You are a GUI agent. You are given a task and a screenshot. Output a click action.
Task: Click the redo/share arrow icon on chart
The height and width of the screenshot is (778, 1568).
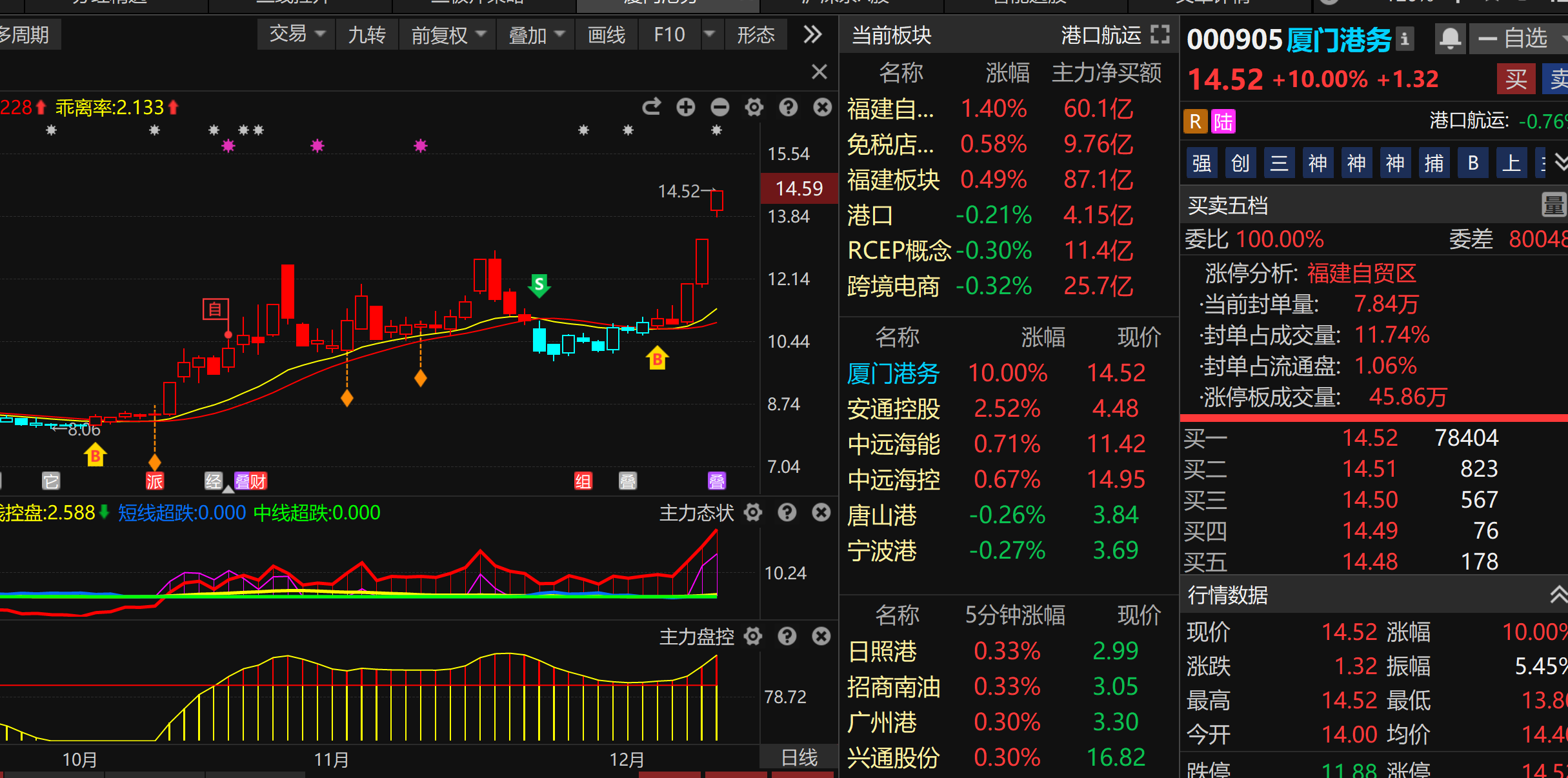(x=651, y=107)
